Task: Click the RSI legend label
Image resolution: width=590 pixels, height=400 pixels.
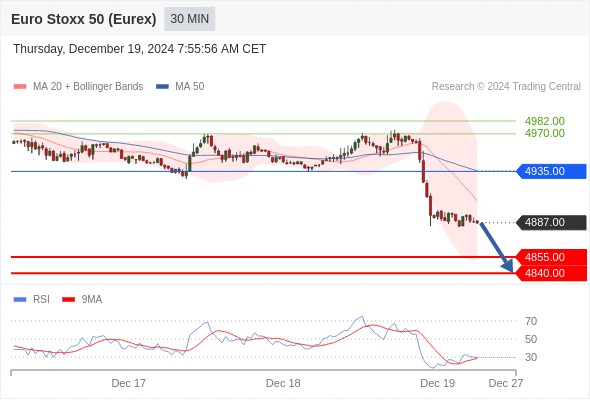Action: (41, 300)
